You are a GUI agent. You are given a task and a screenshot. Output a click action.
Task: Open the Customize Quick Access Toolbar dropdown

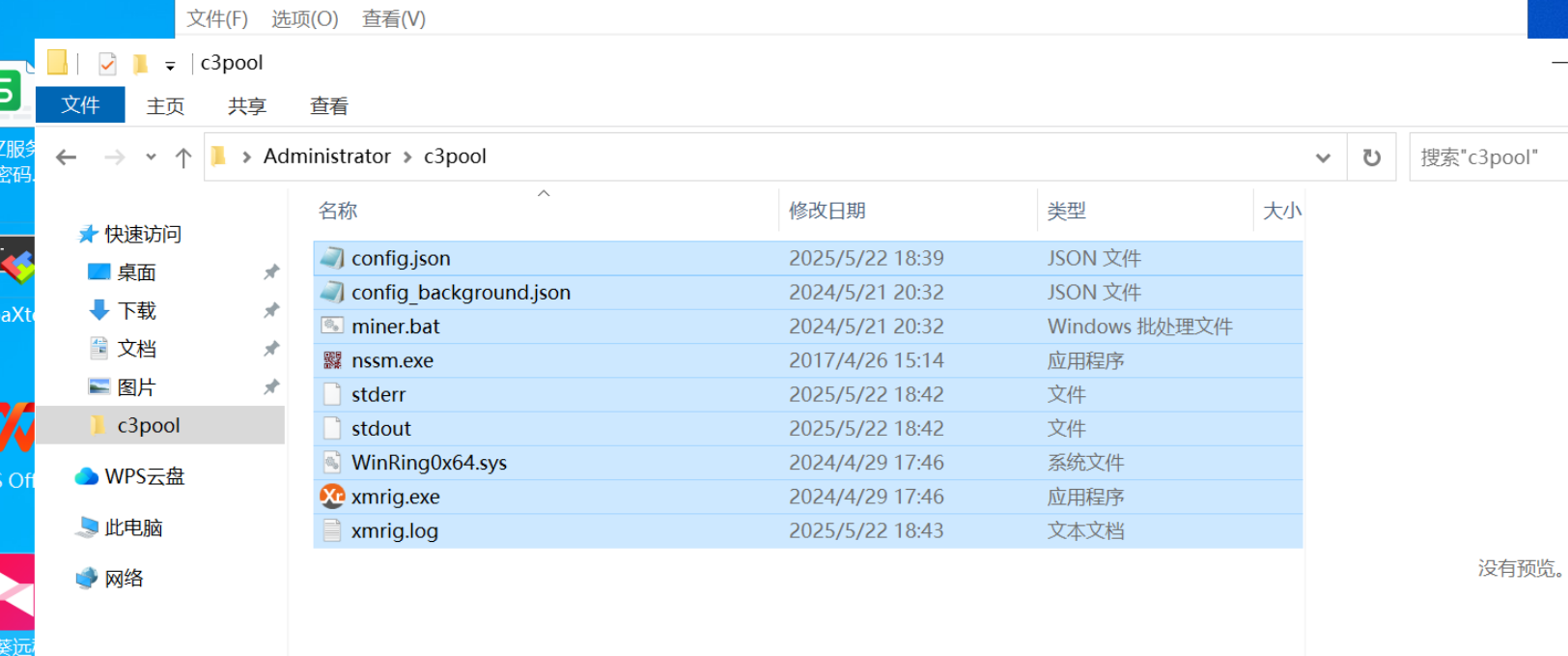pos(170,66)
